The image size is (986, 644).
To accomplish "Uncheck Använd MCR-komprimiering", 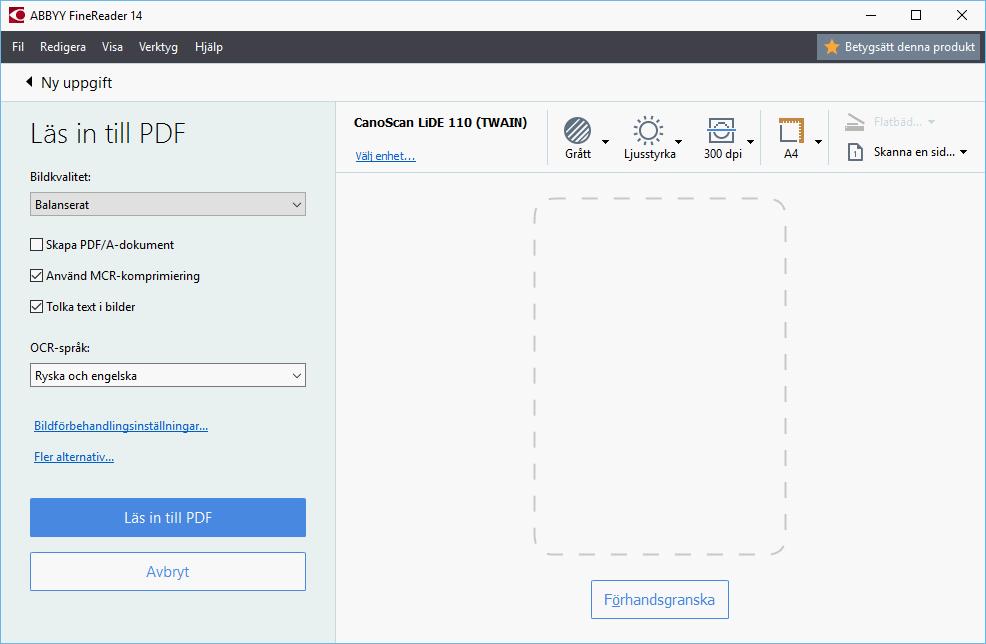I will (36, 275).
